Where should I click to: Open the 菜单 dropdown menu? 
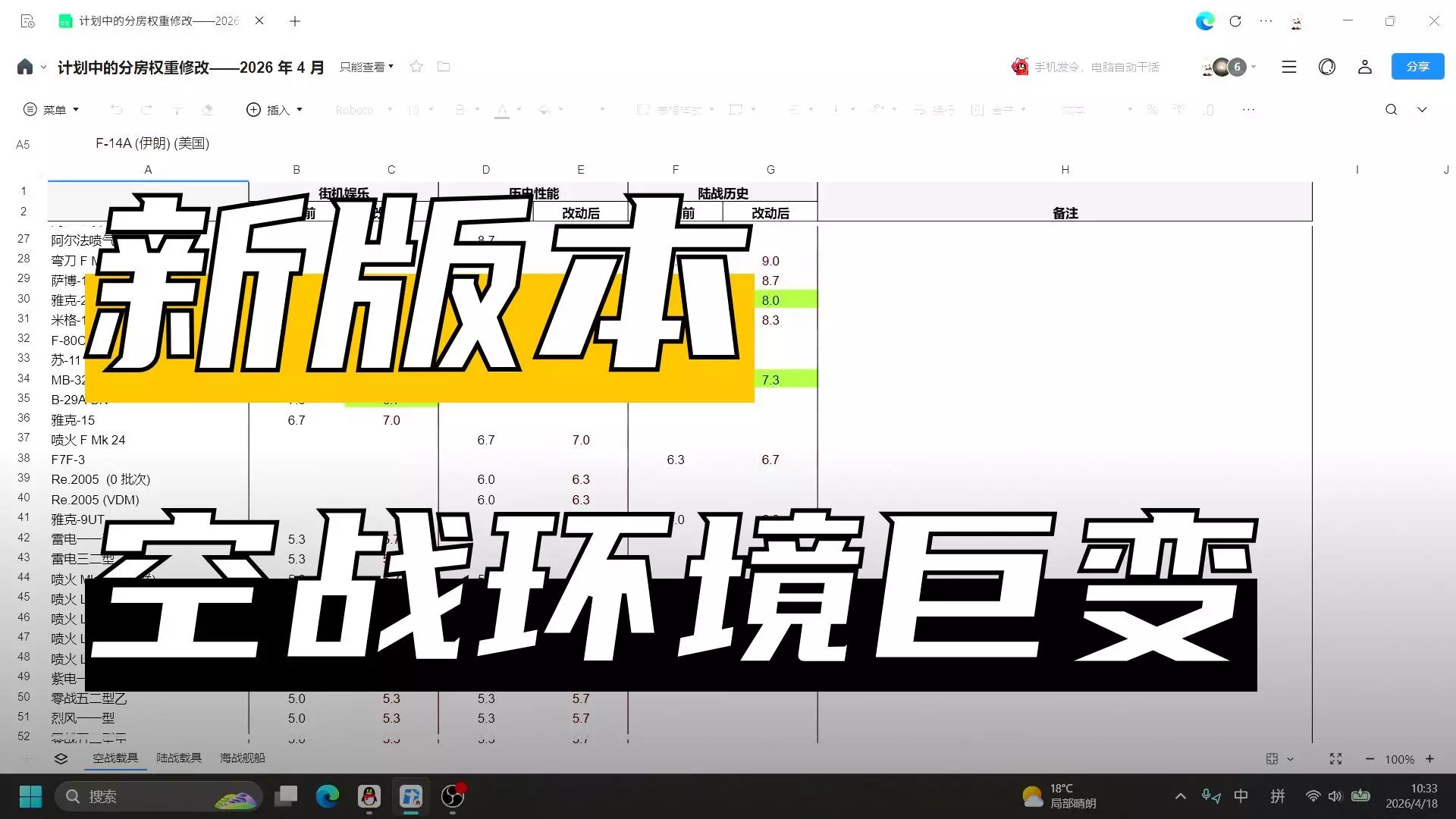52,110
